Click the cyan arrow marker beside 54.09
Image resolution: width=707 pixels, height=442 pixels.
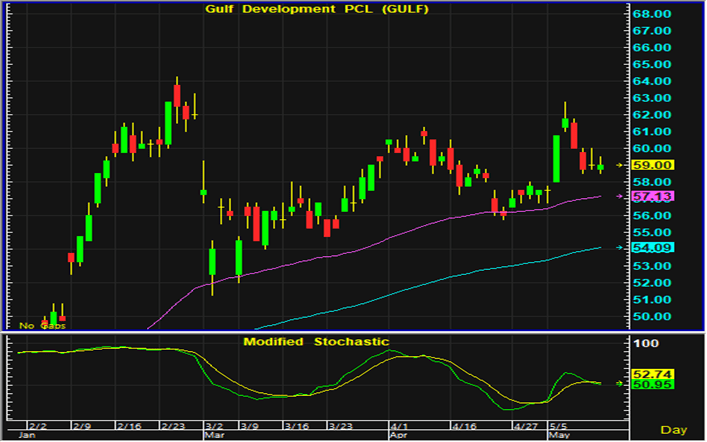tap(620, 248)
